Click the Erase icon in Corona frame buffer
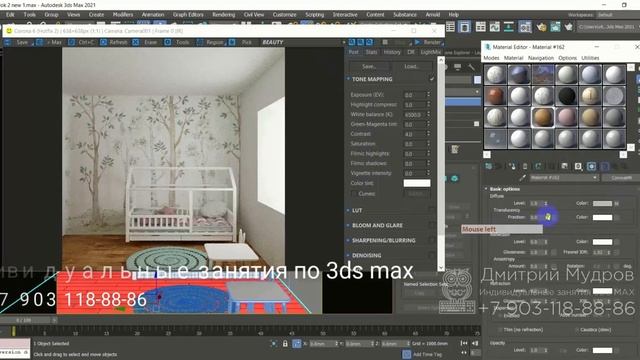Screen dimensions: 640x360 pyautogui.click(x=136, y=42)
